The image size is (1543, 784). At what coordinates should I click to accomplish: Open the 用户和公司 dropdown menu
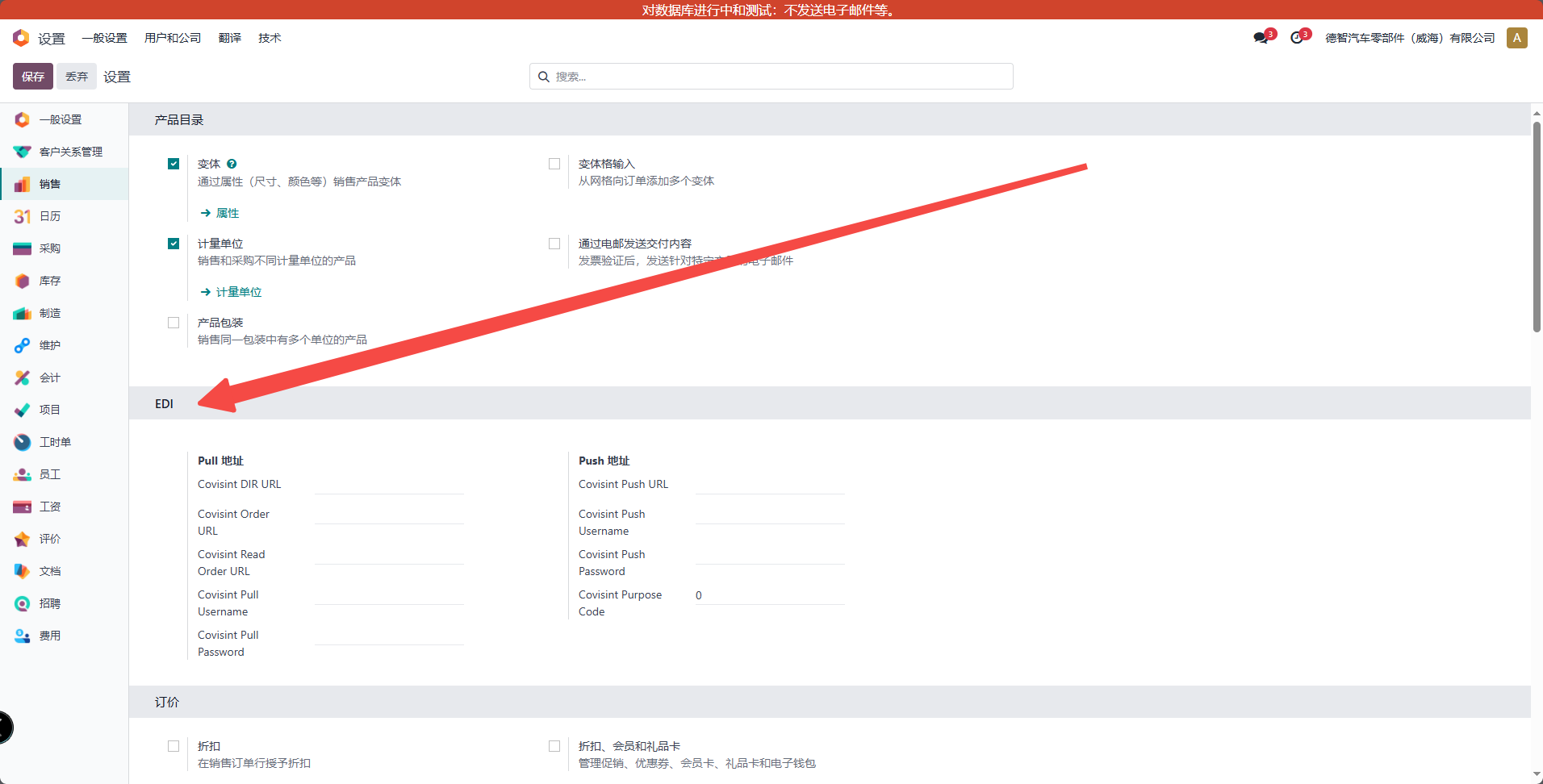pos(172,38)
